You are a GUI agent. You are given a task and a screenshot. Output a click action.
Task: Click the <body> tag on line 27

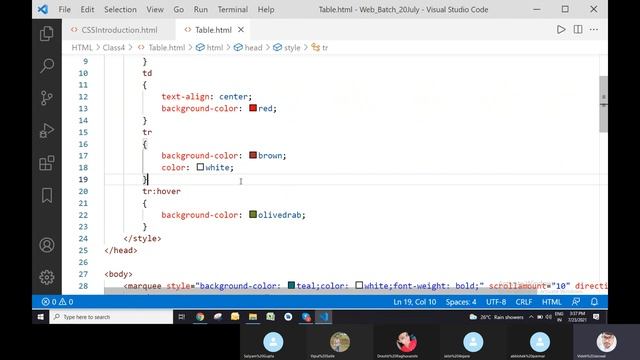[x=118, y=274]
